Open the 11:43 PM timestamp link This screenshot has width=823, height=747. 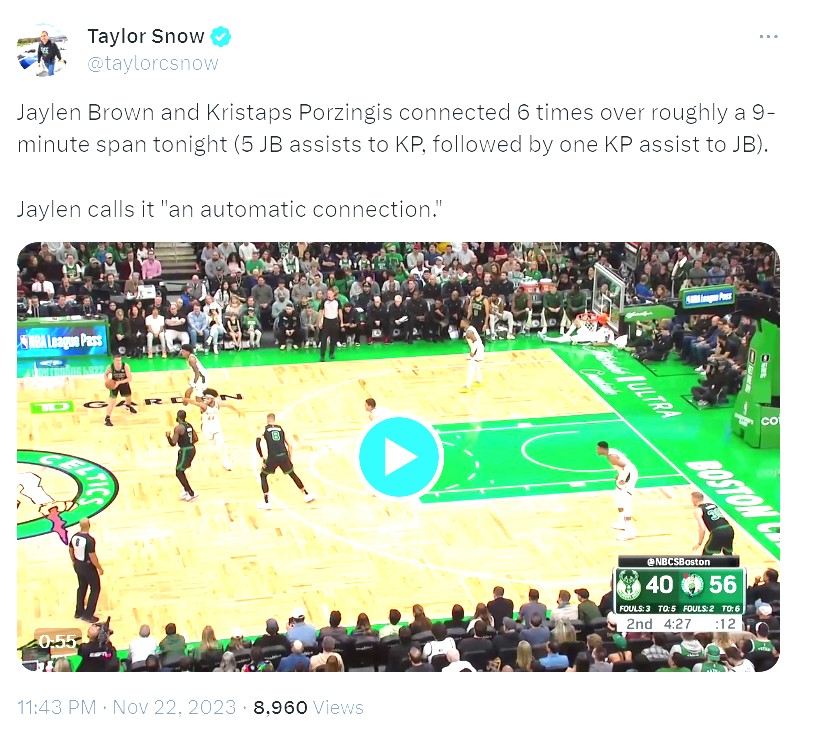pos(57,707)
